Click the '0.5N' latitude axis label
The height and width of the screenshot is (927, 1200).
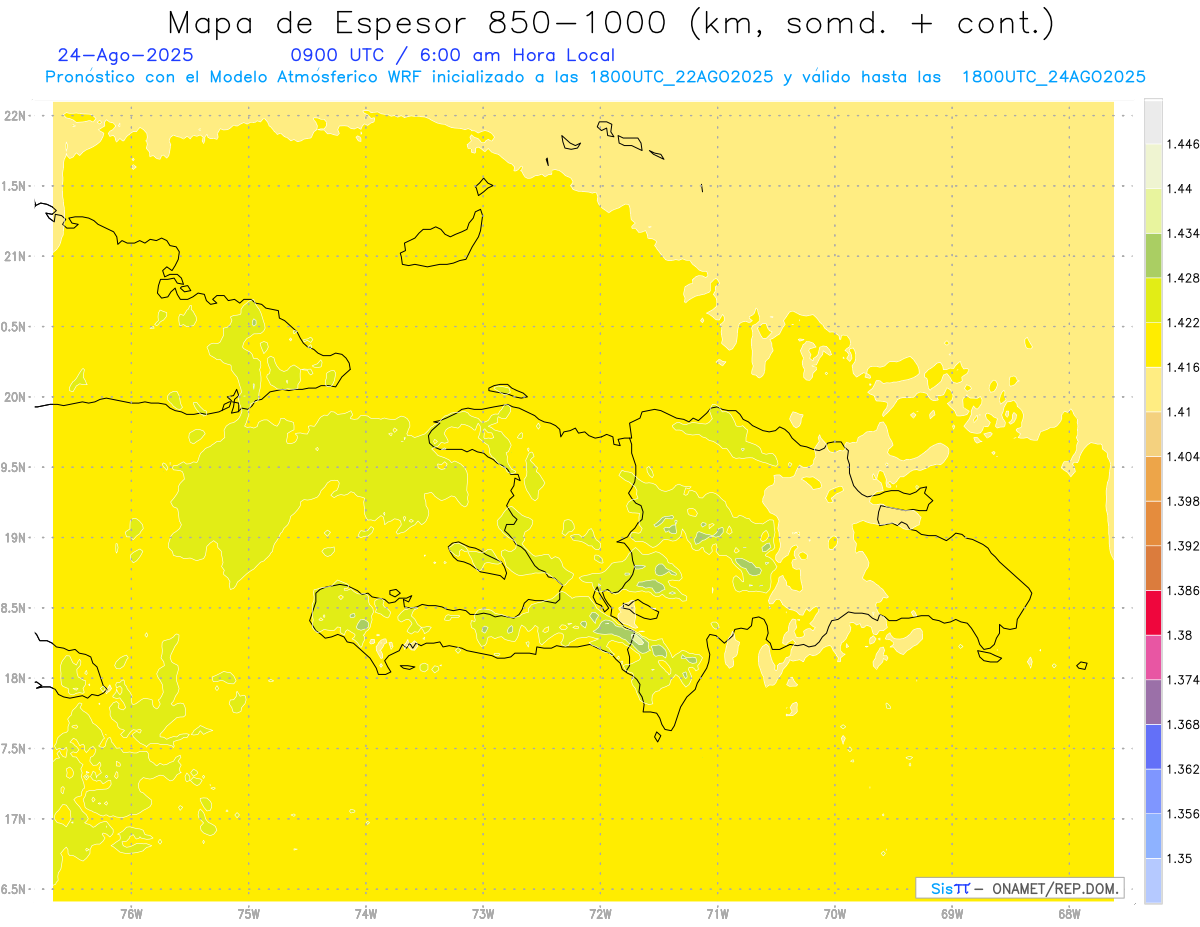(x=15, y=327)
